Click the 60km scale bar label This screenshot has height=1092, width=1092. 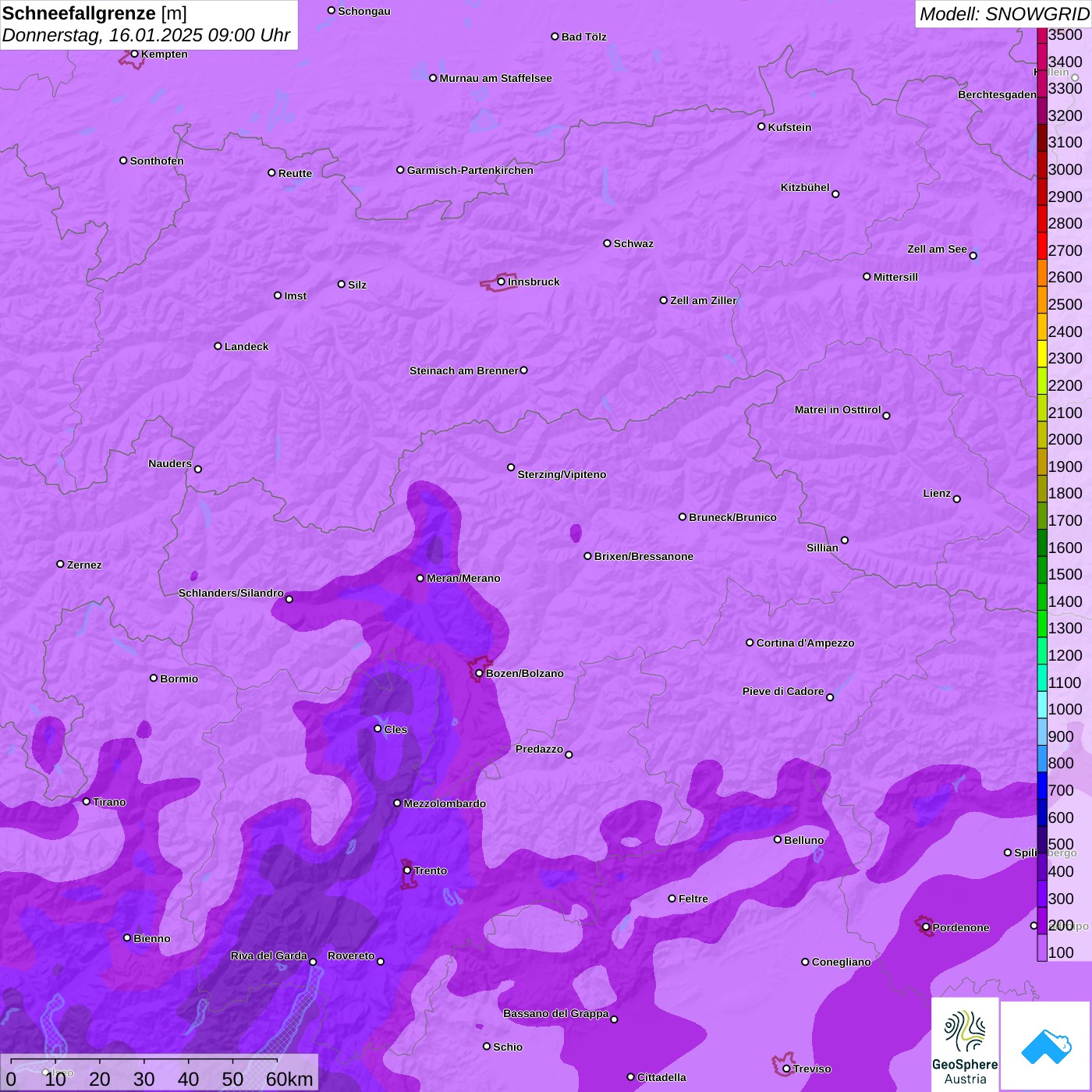289,1080
